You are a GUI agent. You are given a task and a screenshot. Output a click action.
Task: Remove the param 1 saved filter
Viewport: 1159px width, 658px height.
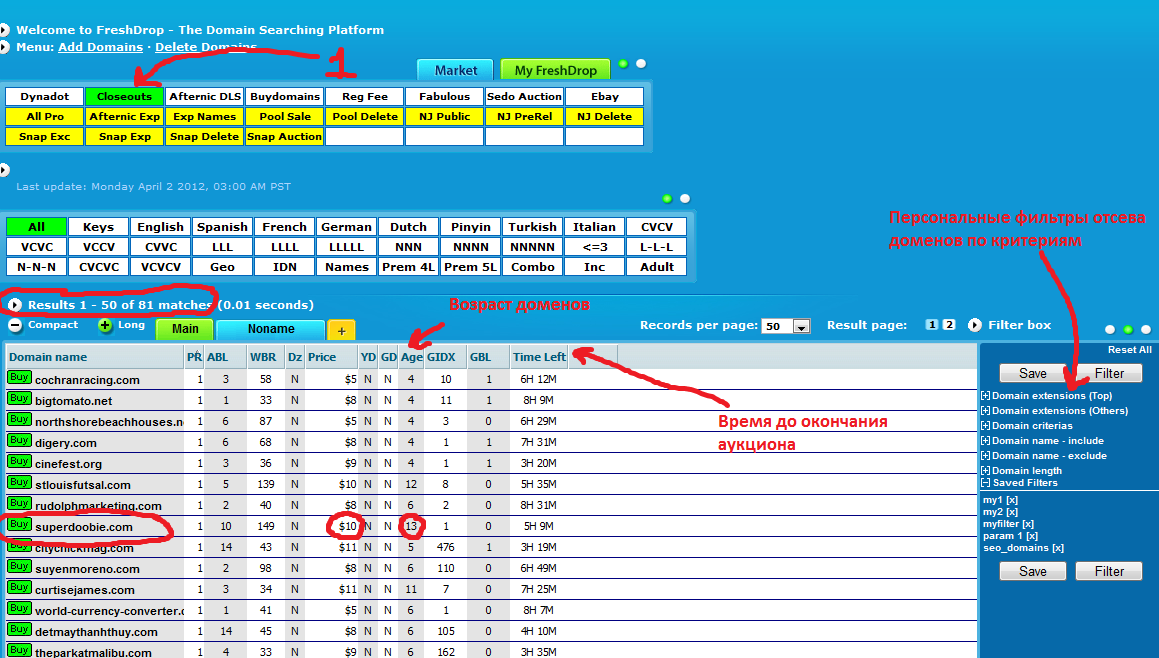coord(1032,536)
